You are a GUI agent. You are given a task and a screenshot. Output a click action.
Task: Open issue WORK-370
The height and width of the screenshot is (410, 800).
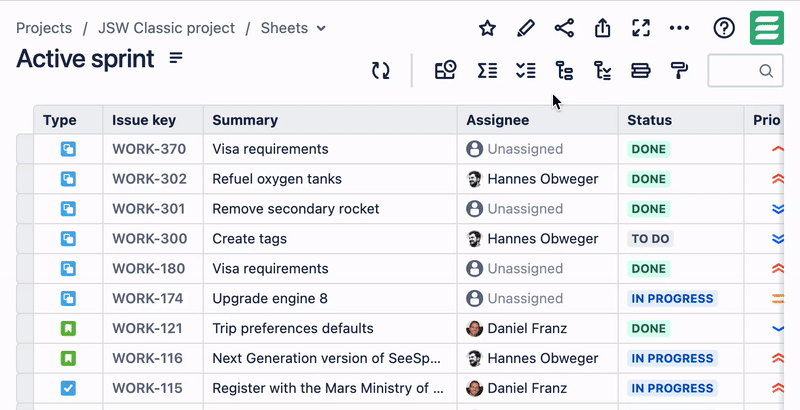pos(149,149)
